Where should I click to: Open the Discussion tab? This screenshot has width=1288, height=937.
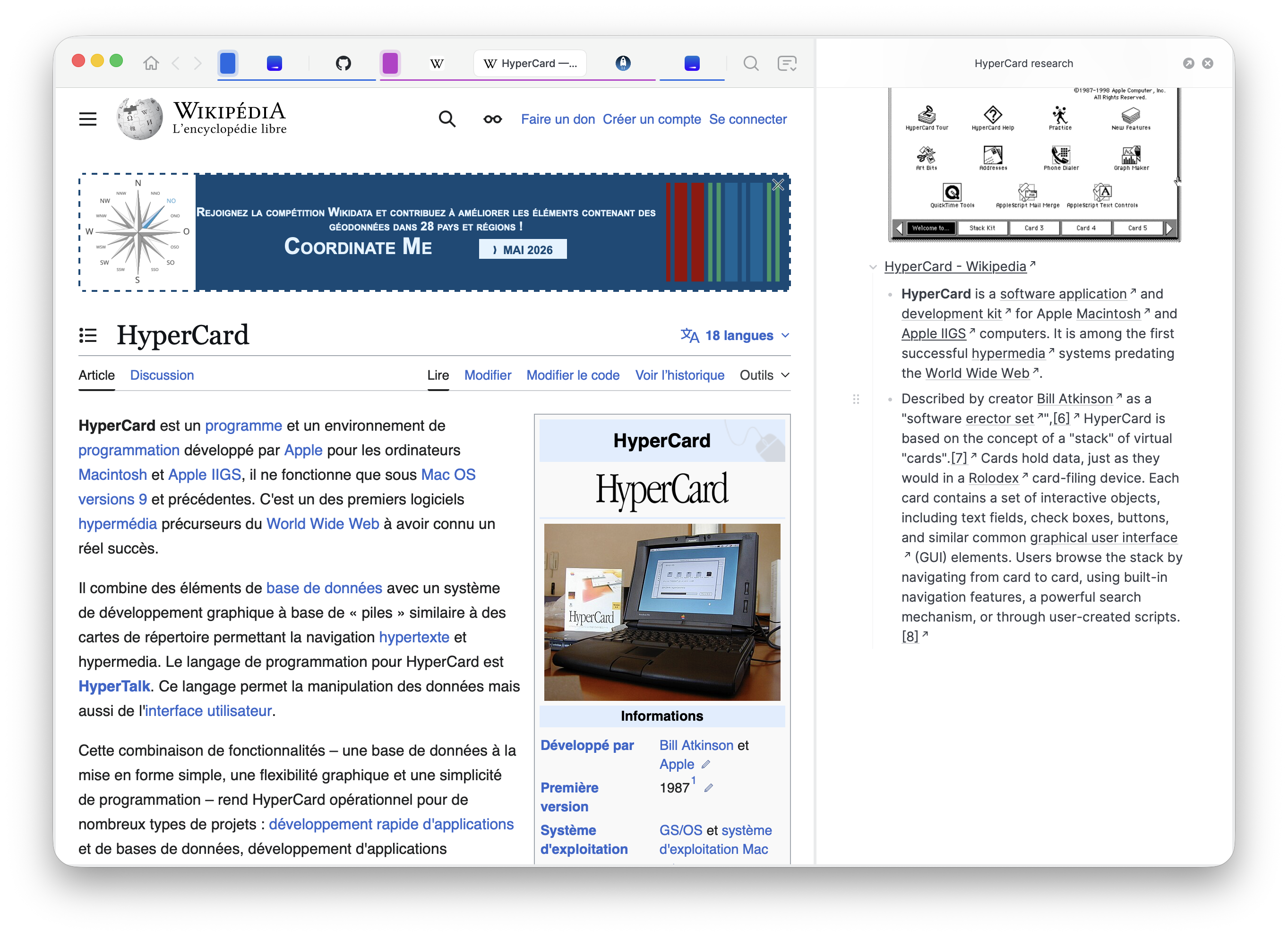162,375
